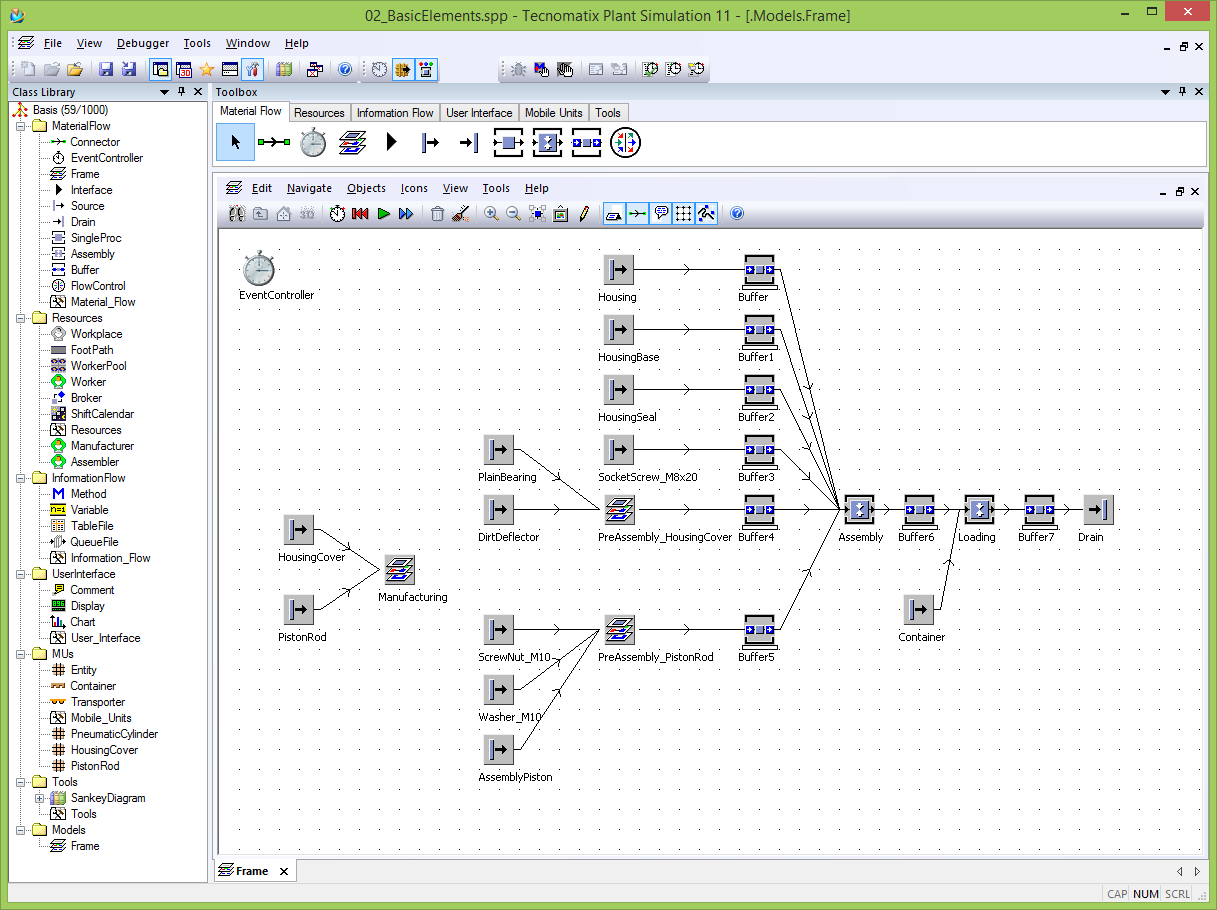1217x910 pixels.
Task: Select the Frame object icon in the Toolbox
Action: [x=352, y=143]
